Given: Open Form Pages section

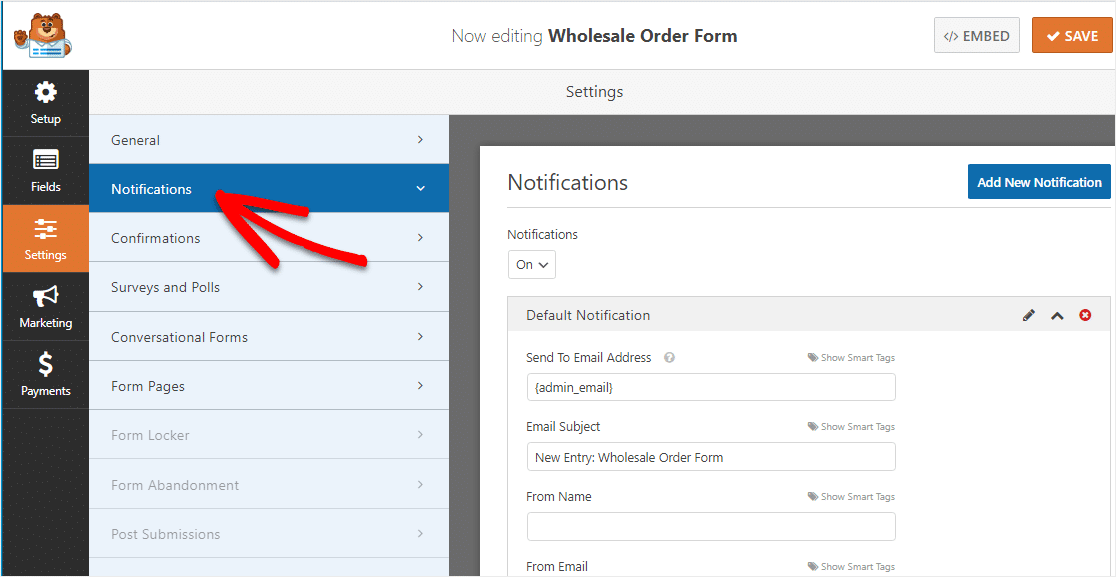Looking at the screenshot, I should [269, 386].
